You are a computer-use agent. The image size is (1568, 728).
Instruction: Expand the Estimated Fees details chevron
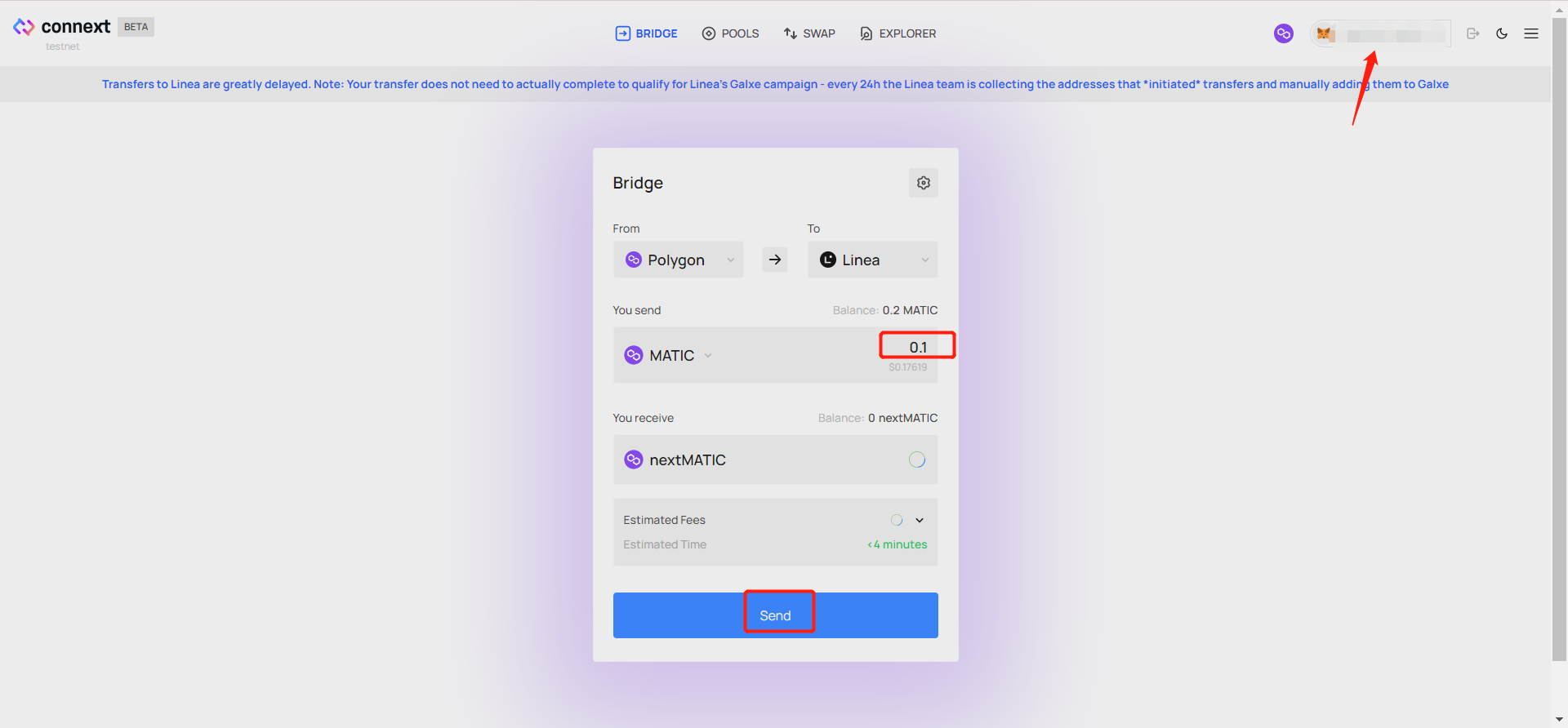coord(920,520)
